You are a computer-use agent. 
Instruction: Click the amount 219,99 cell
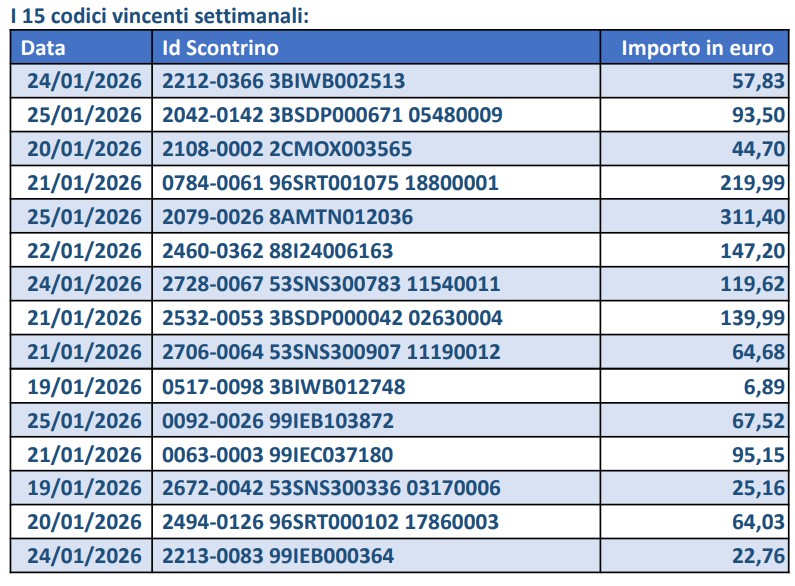pyautogui.click(x=752, y=183)
